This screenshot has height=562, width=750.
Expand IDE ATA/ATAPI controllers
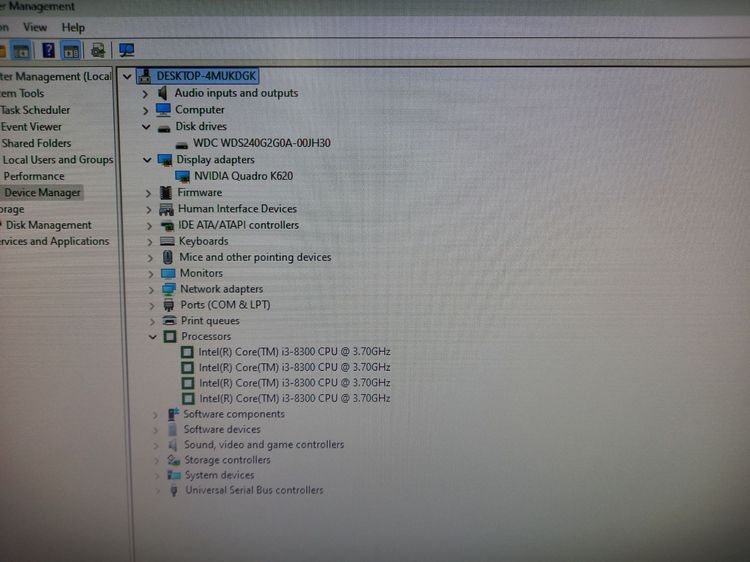coord(149,226)
